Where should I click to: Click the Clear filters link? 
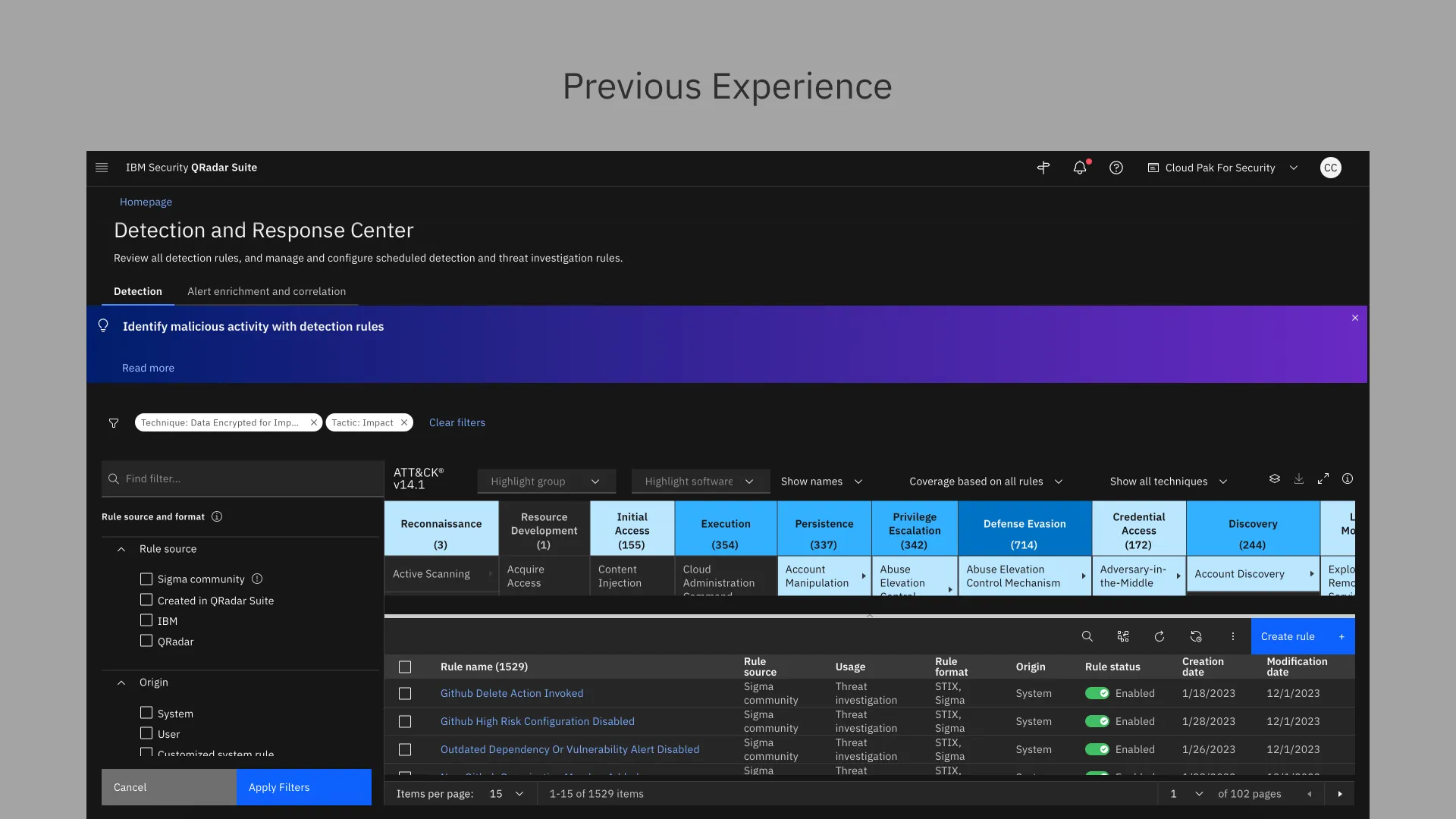point(457,422)
